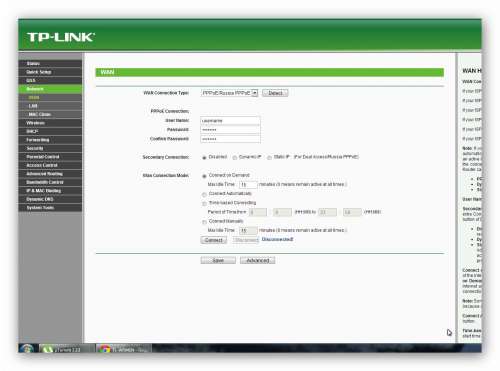The width and height of the screenshot is (500, 371).
Task: Click the Save button
Action: point(218,260)
